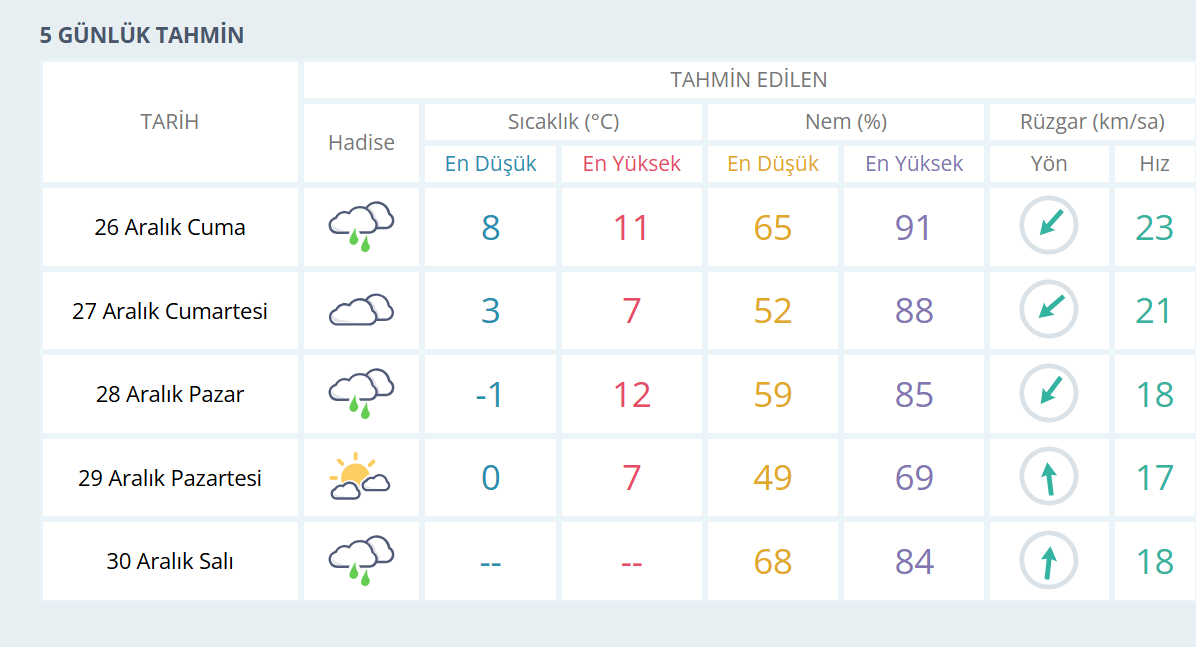Click the partly sunny icon for 29 Aralık Pazartesi
Image resolution: width=1196 pixels, height=647 pixels.
360,477
